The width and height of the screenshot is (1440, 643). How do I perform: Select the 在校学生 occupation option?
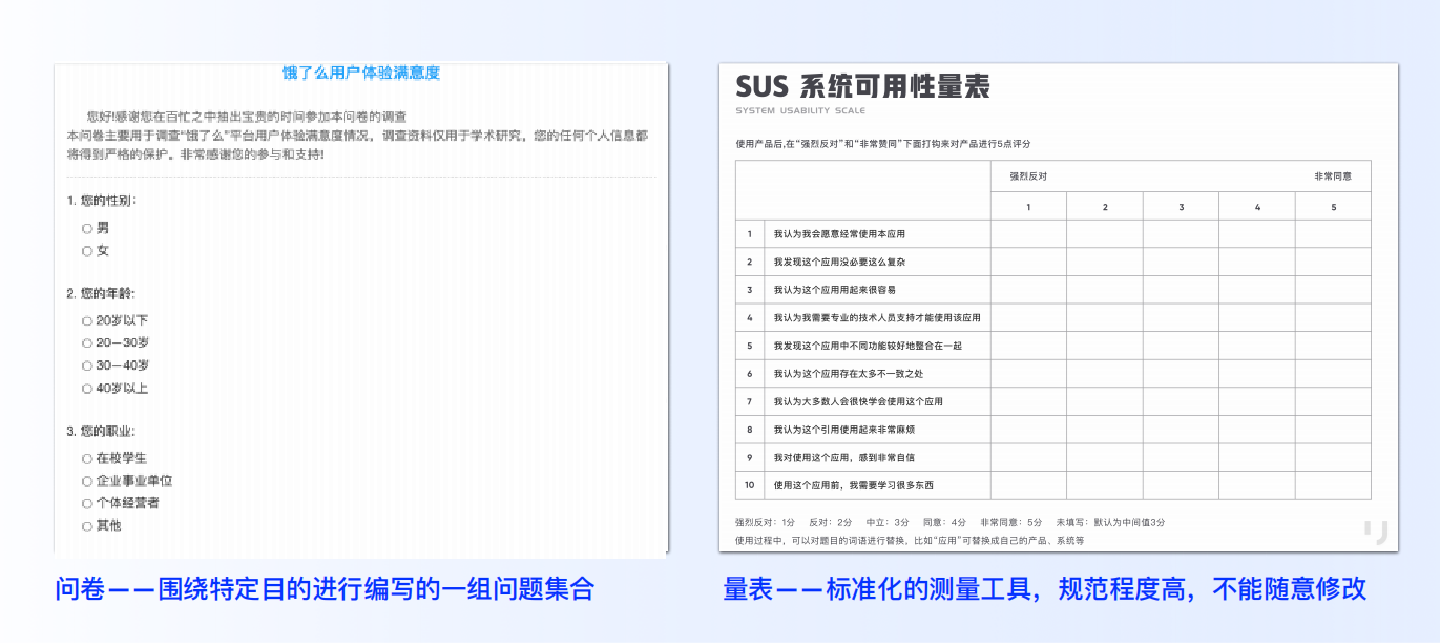[x=88, y=458]
